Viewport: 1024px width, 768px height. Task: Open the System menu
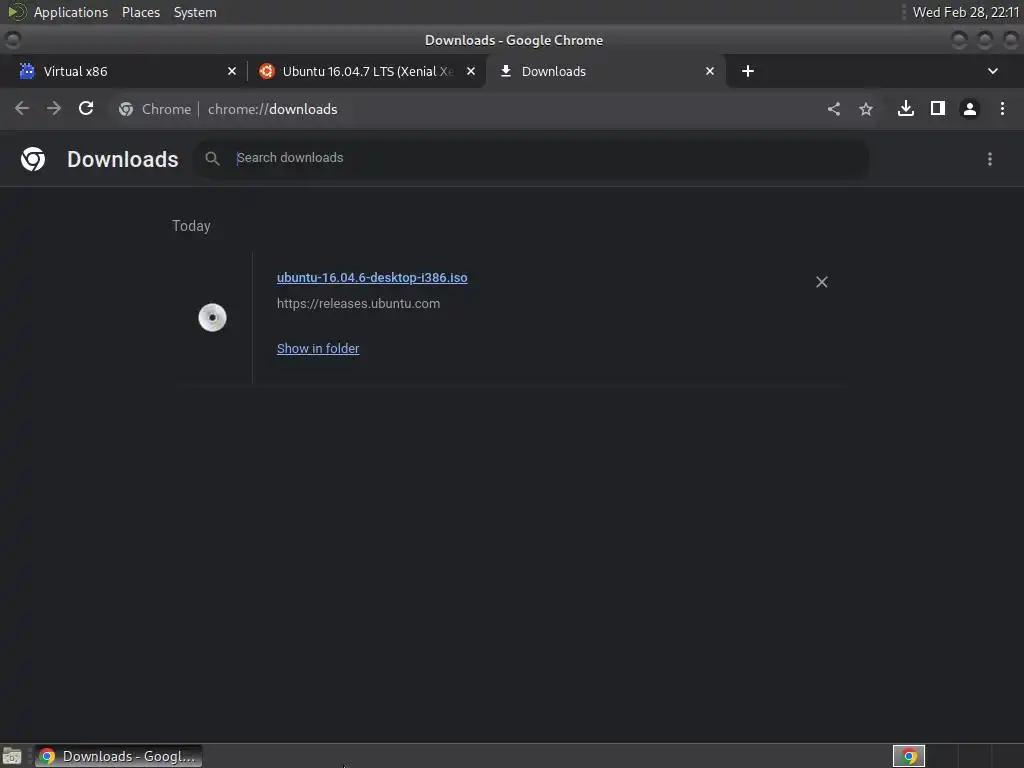(x=195, y=12)
